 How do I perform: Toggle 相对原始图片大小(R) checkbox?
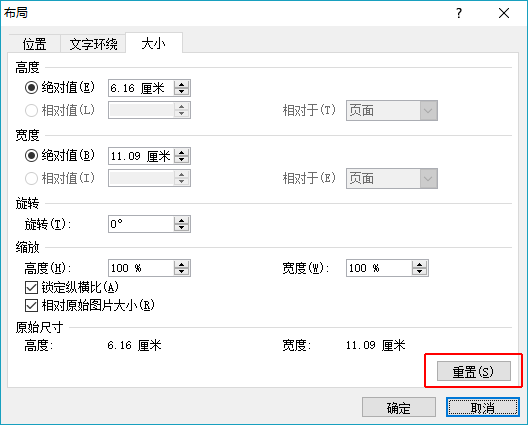(x=89, y=306)
